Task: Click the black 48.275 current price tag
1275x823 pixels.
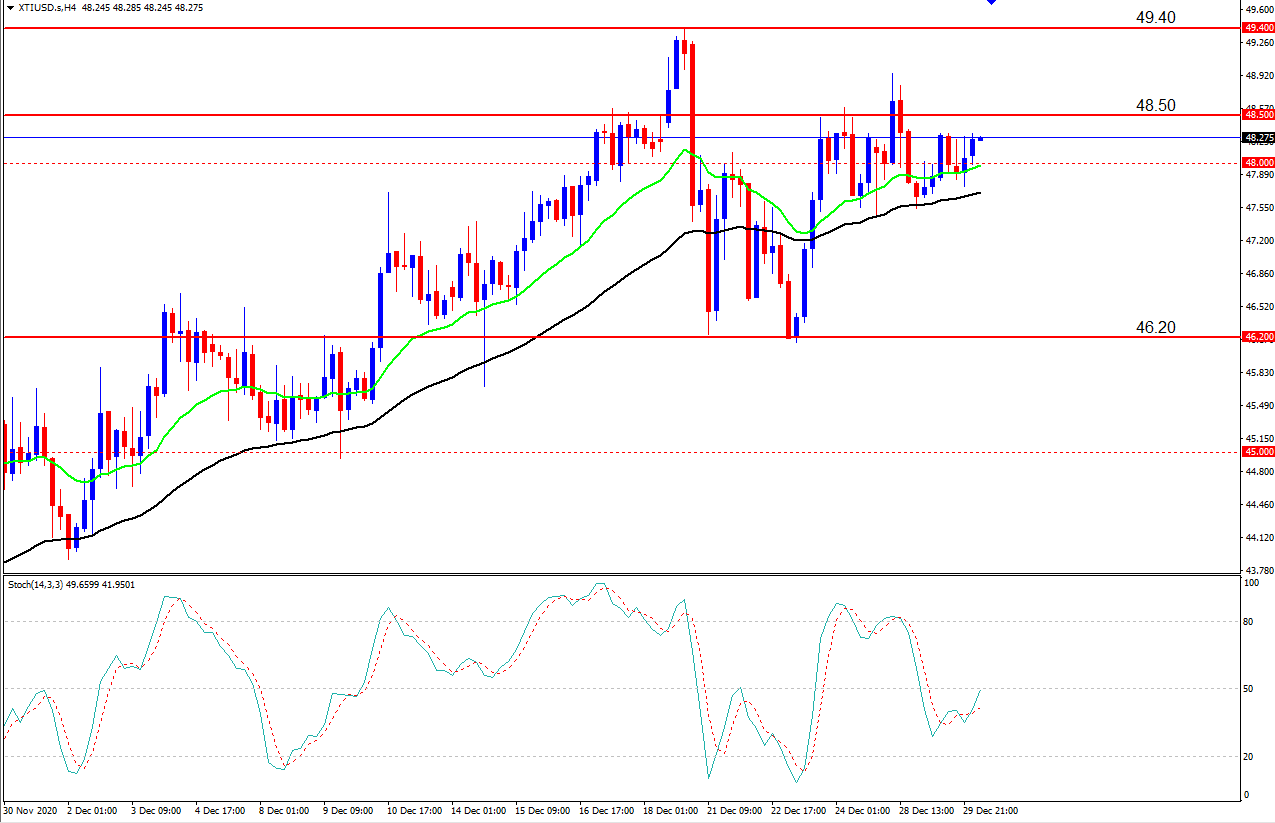Action: (1258, 137)
